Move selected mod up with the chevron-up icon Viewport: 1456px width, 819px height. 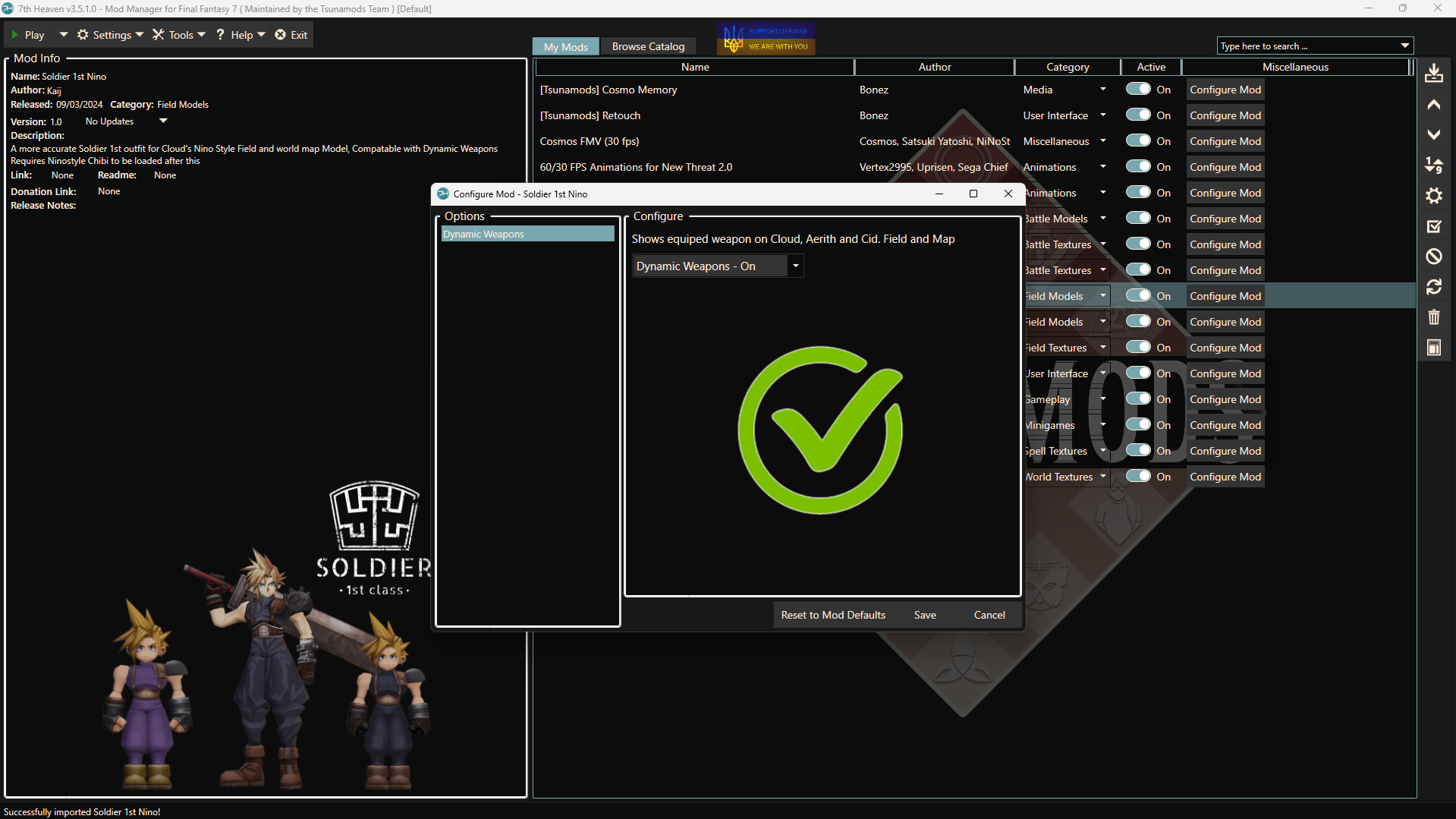pyautogui.click(x=1433, y=105)
